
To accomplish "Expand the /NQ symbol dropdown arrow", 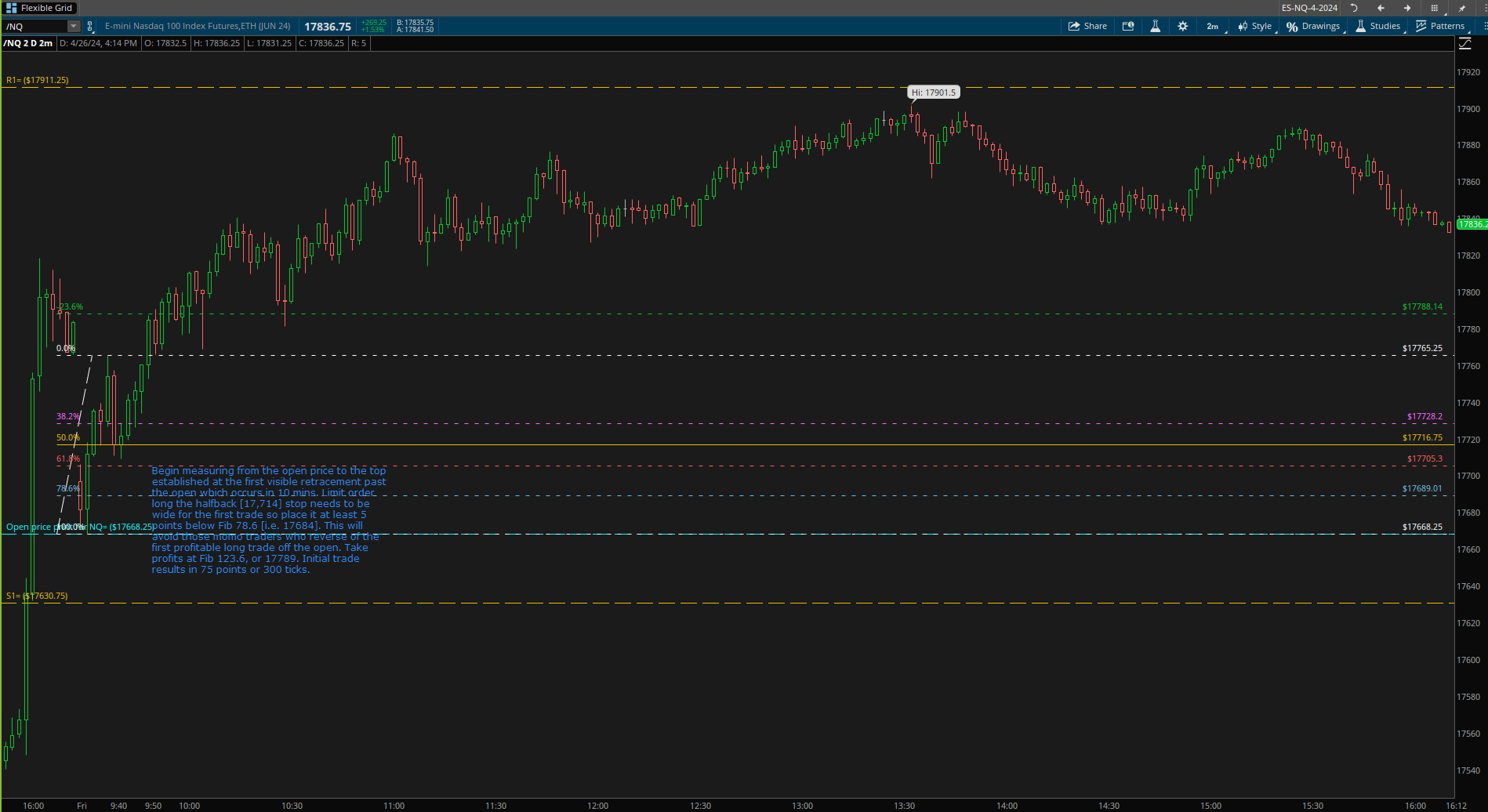I will [74, 27].
